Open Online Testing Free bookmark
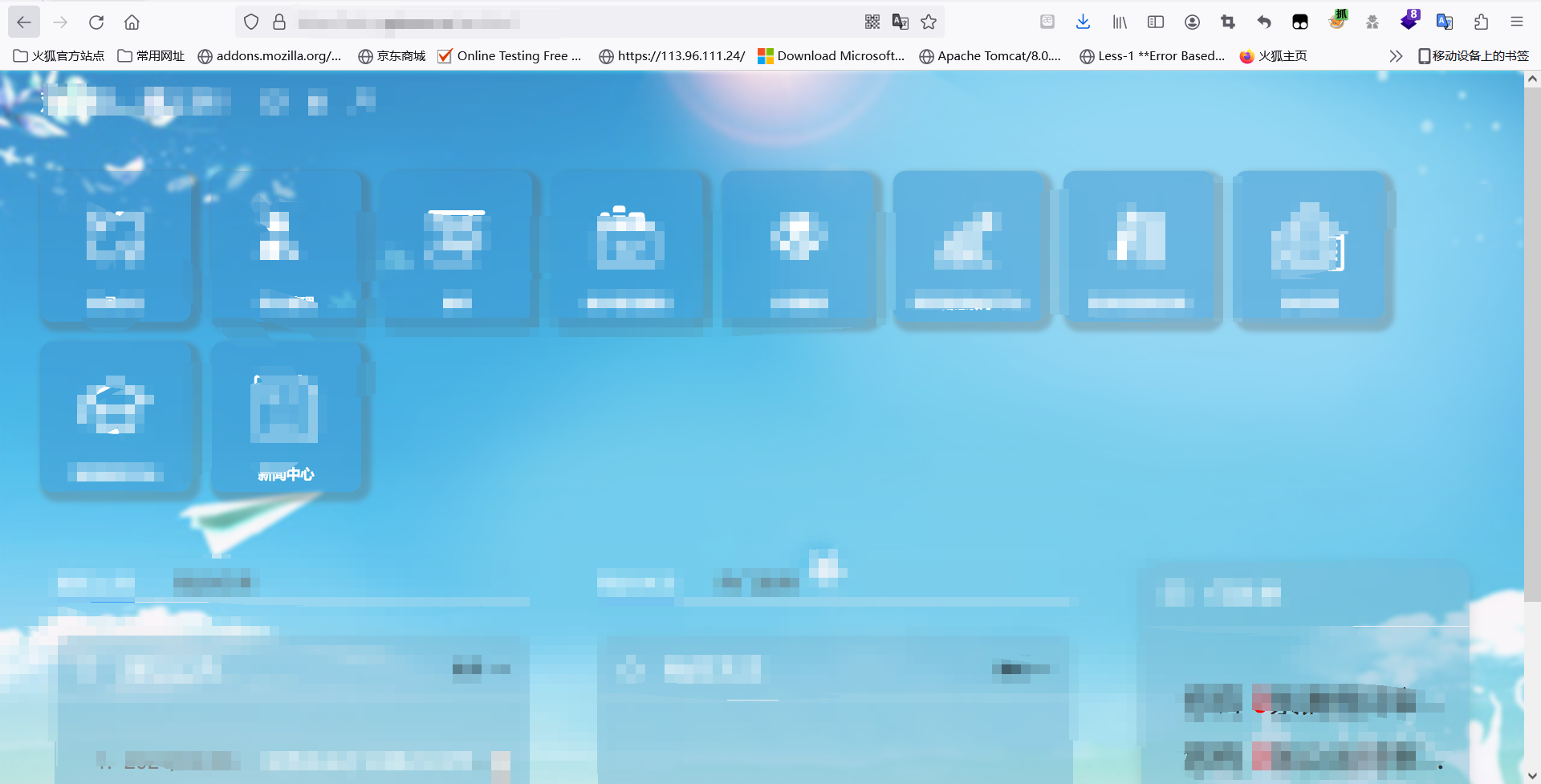 click(x=510, y=56)
